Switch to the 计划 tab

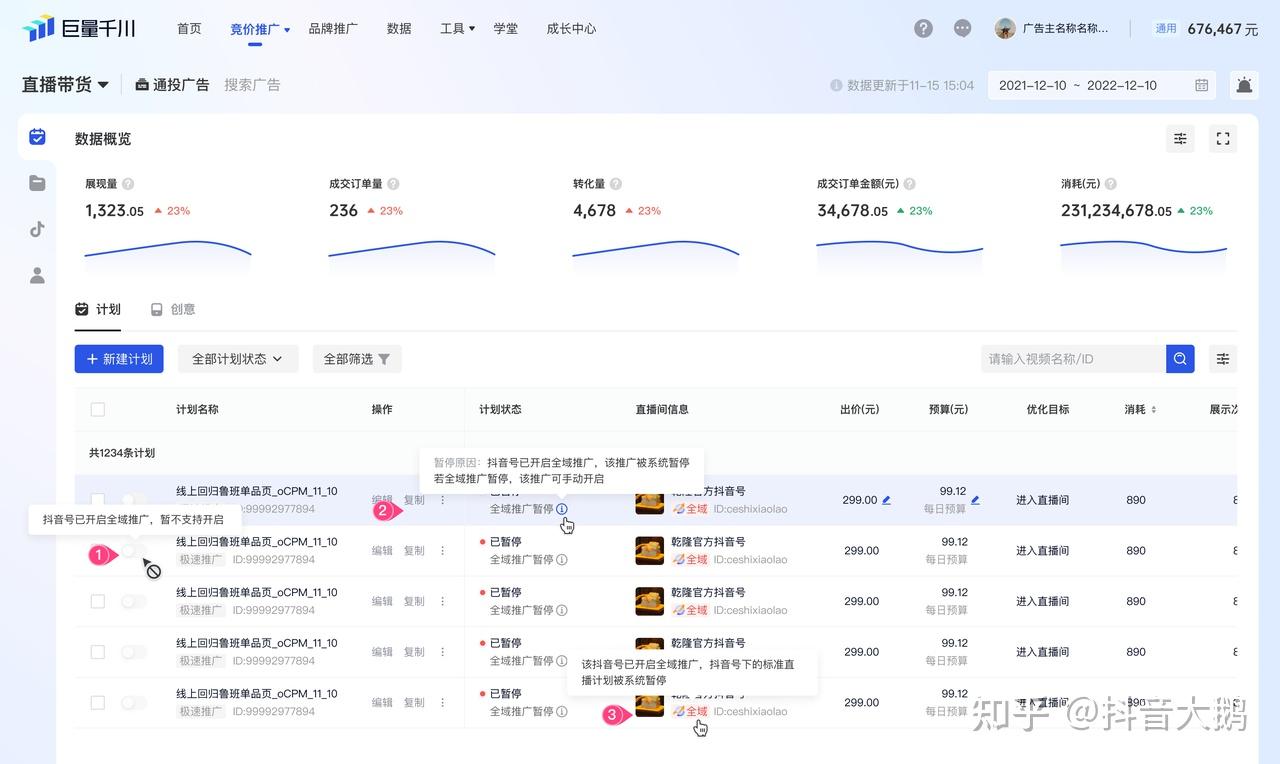98,310
